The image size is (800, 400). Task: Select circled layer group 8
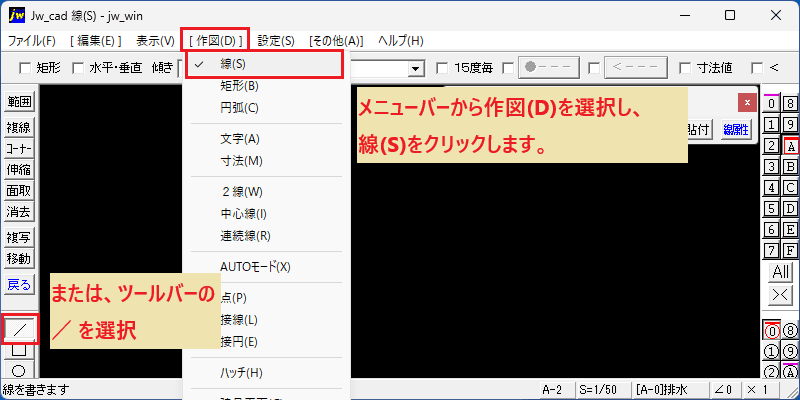click(791, 331)
